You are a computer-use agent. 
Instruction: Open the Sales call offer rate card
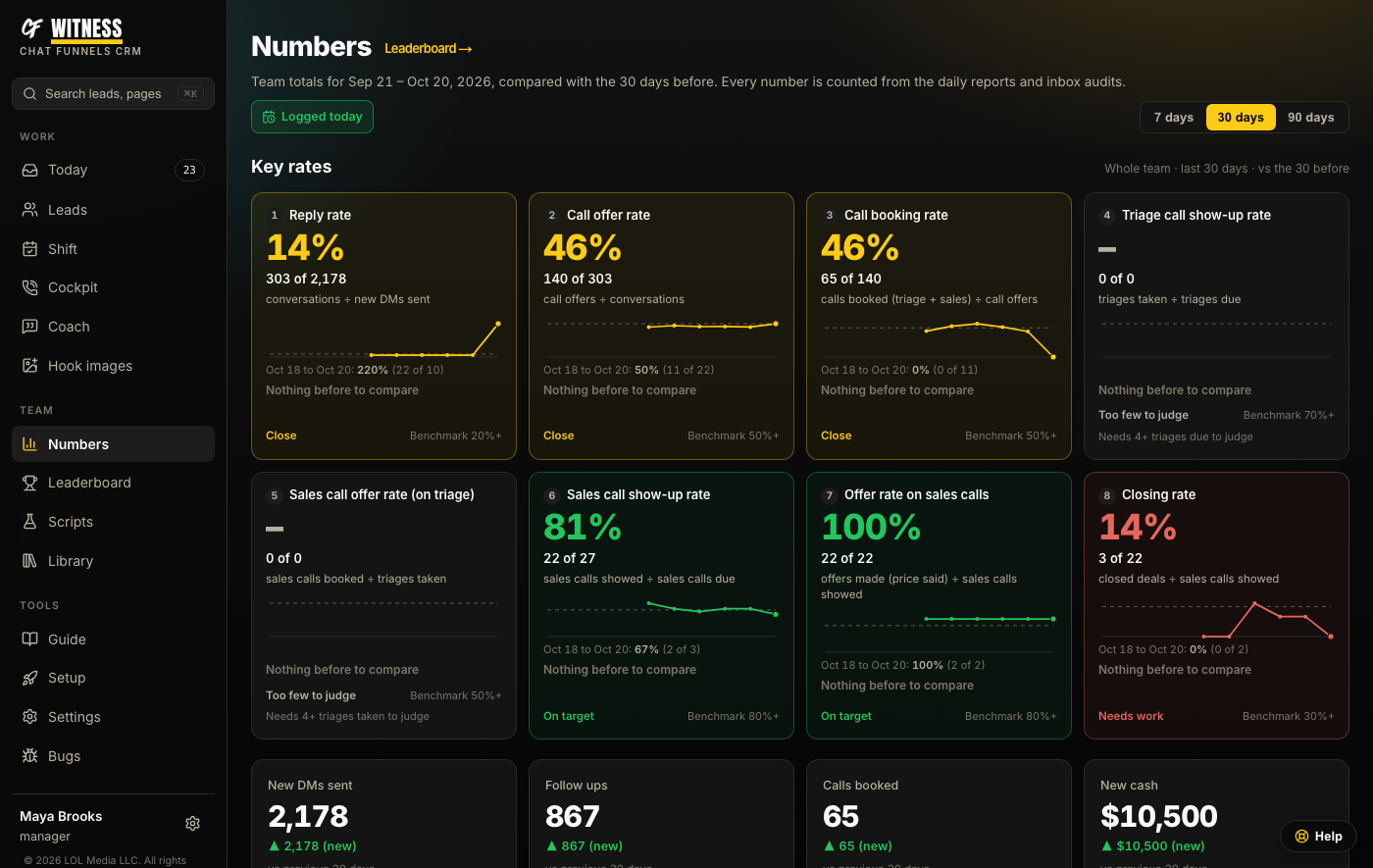383,606
